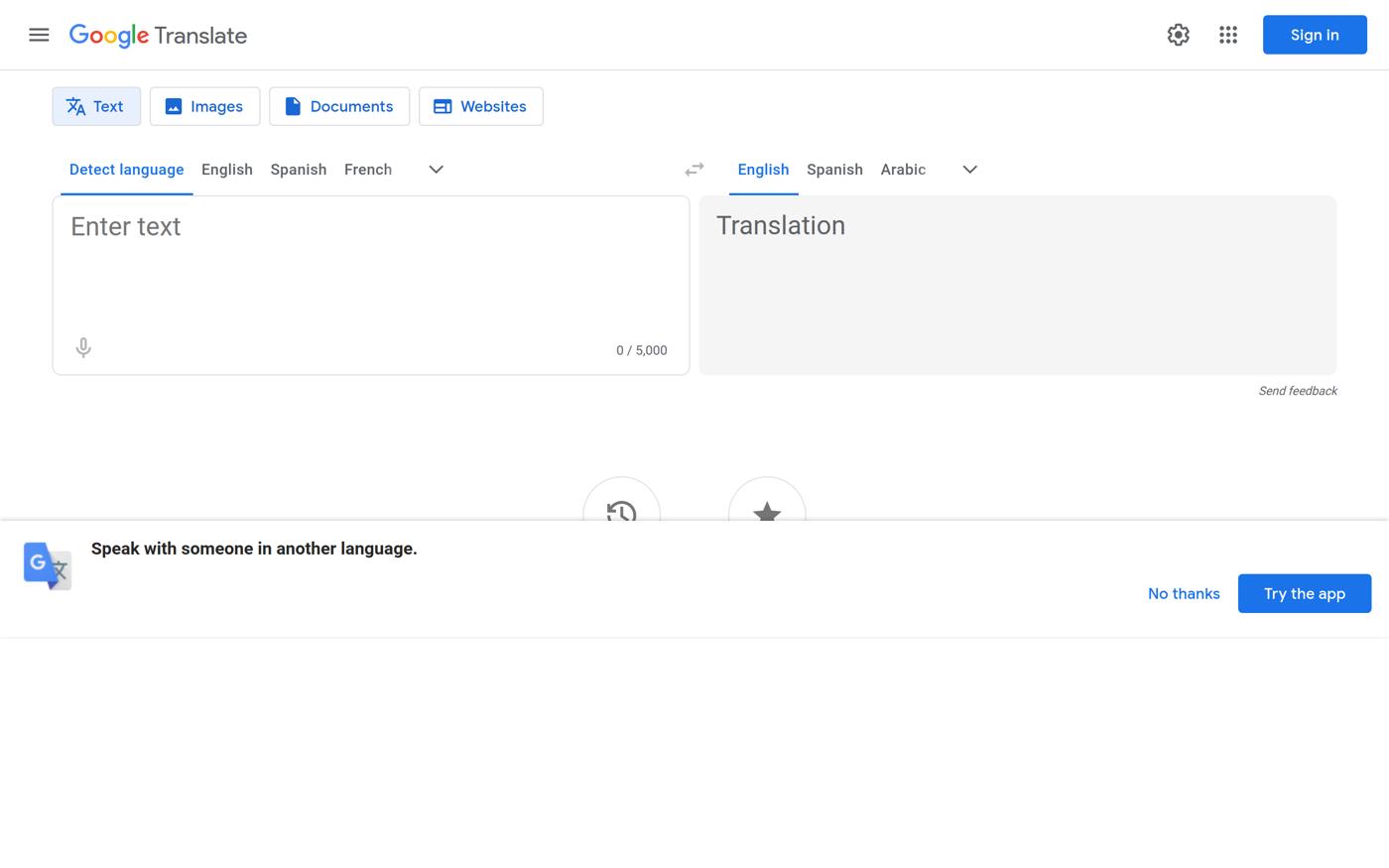Select the Text translation mode
The height and width of the screenshot is (868, 1389).
pyautogui.click(x=96, y=106)
